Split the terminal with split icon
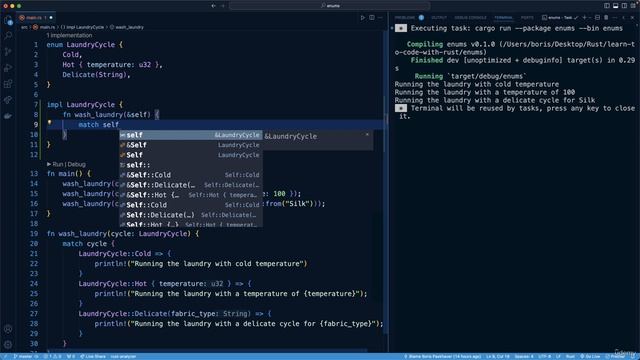This screenshot has height=360, width=640. [x=597, y=18]
